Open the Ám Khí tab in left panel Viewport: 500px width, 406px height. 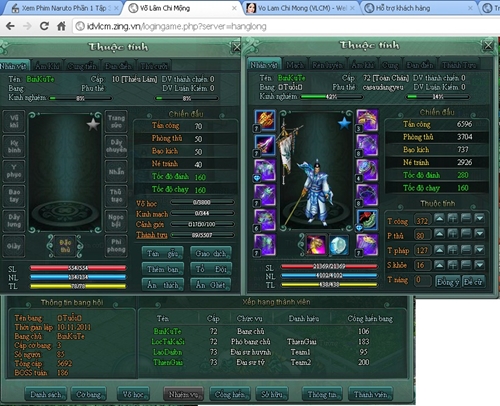tap(48, 66)
